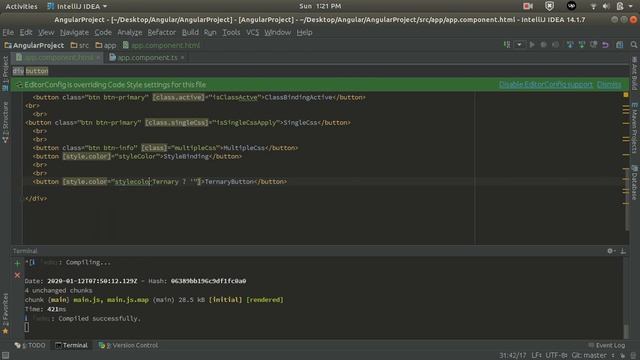Click the Compare with same repository version icon
This screenshot has height=360, width=640.
[x=593, y=44]
